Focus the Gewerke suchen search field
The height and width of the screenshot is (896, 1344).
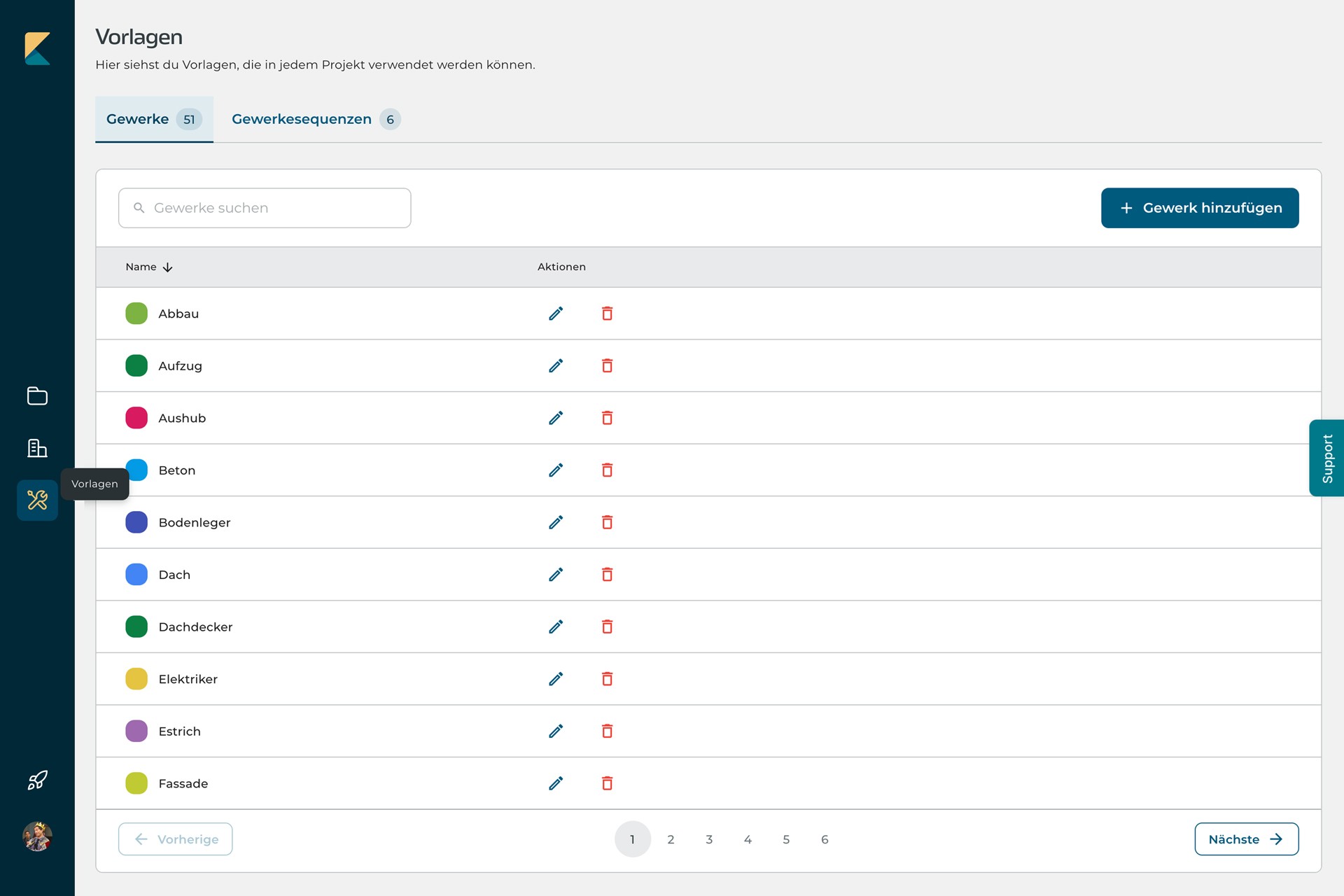[x=265, y=208]
